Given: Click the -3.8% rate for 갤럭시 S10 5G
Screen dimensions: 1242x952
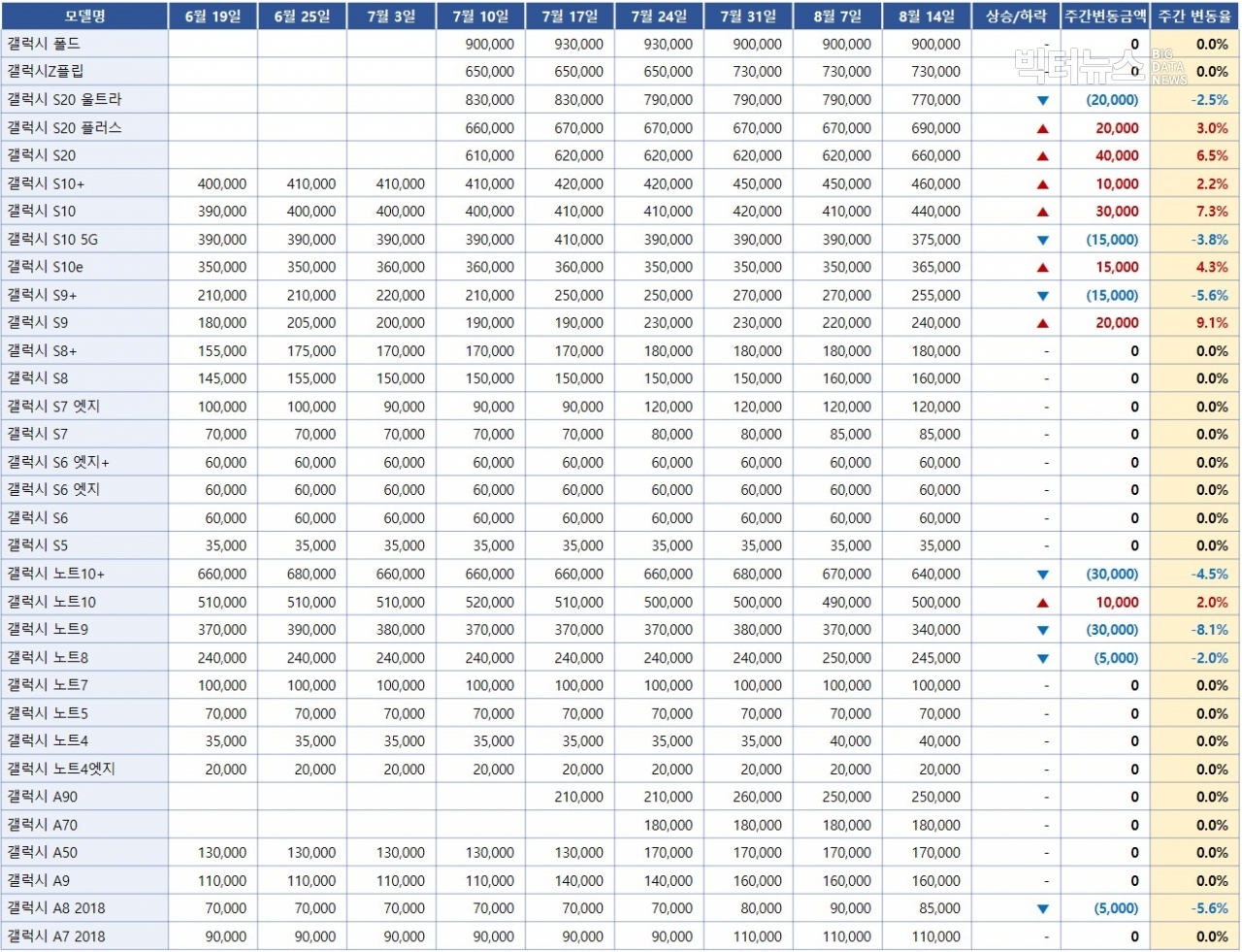Looking at the screenshot, I should [x=1210, y=240].
